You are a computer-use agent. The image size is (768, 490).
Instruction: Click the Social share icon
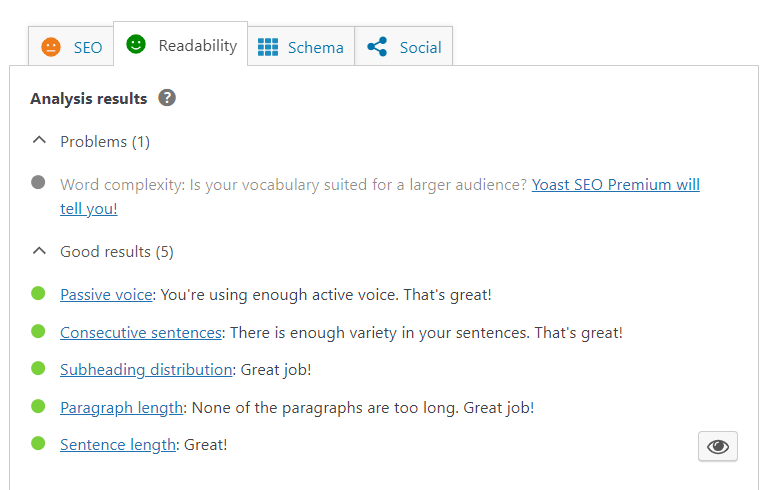tap(377, 47)
